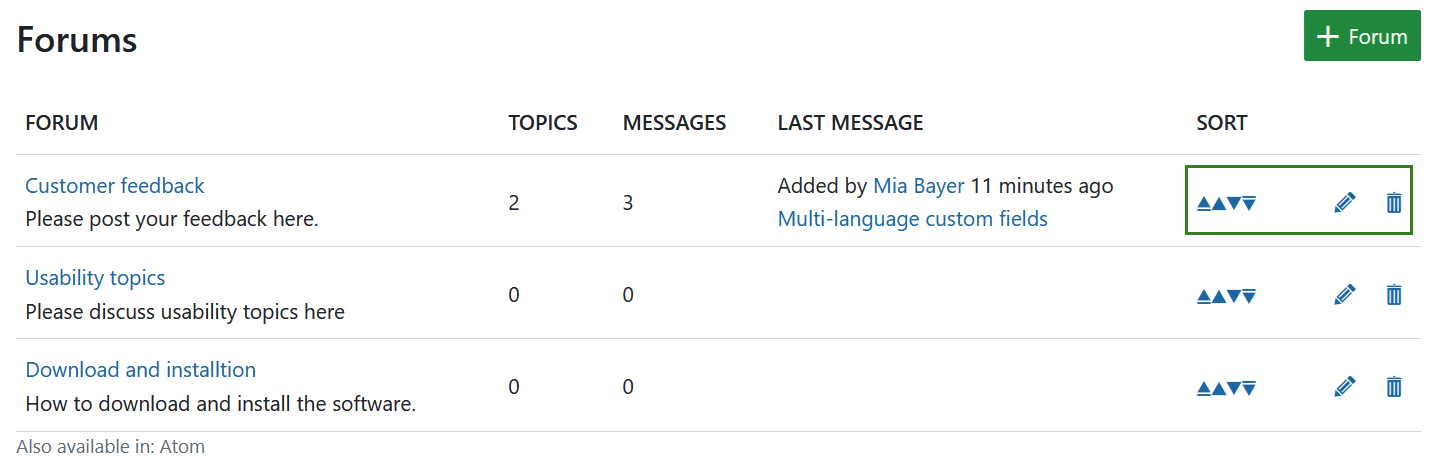Move Download and installtion forum to top

coord(1204,388)
